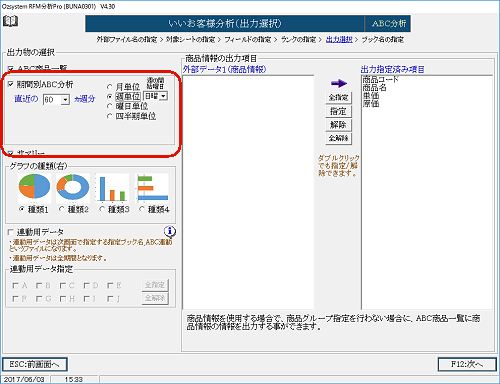Pick the donut chart thumbnail 種類2
Screen dimensions: 500x384
tap(73, 187)
